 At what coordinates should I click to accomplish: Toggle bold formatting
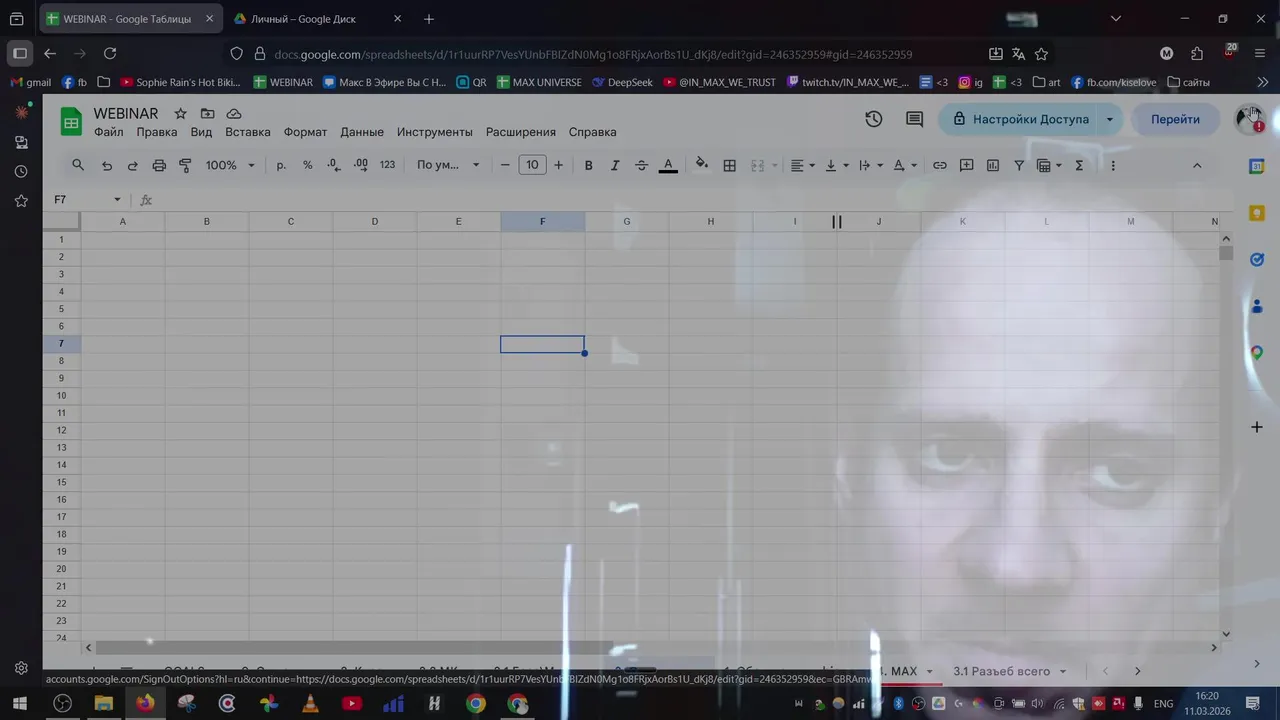click(588, 165)
